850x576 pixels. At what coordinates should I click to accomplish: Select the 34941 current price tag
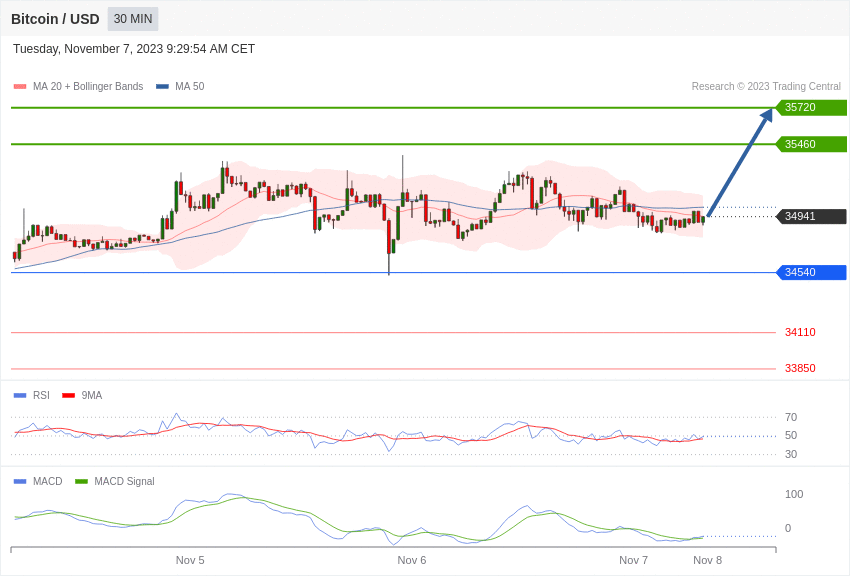(812, 216)
